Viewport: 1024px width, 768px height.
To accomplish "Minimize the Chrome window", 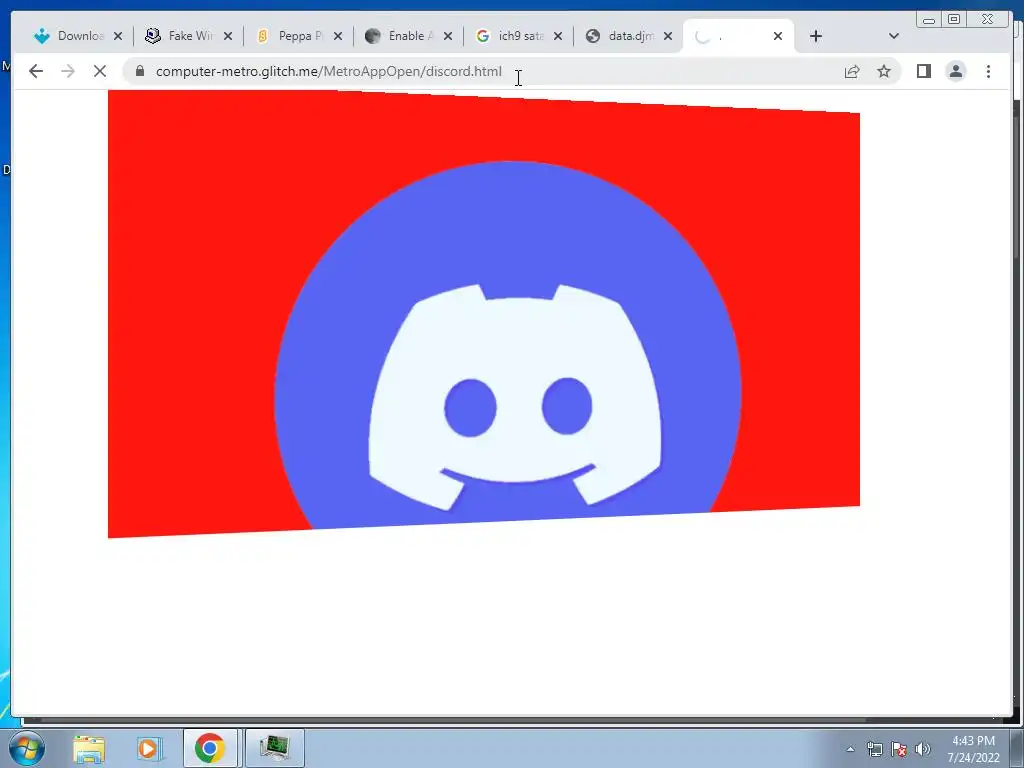I will pos(929,20).
